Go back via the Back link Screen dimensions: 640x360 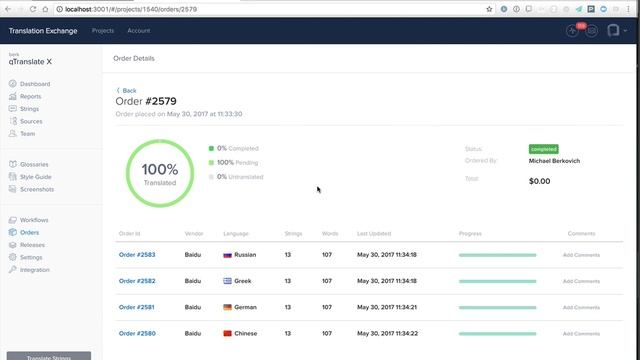point(127,91)
